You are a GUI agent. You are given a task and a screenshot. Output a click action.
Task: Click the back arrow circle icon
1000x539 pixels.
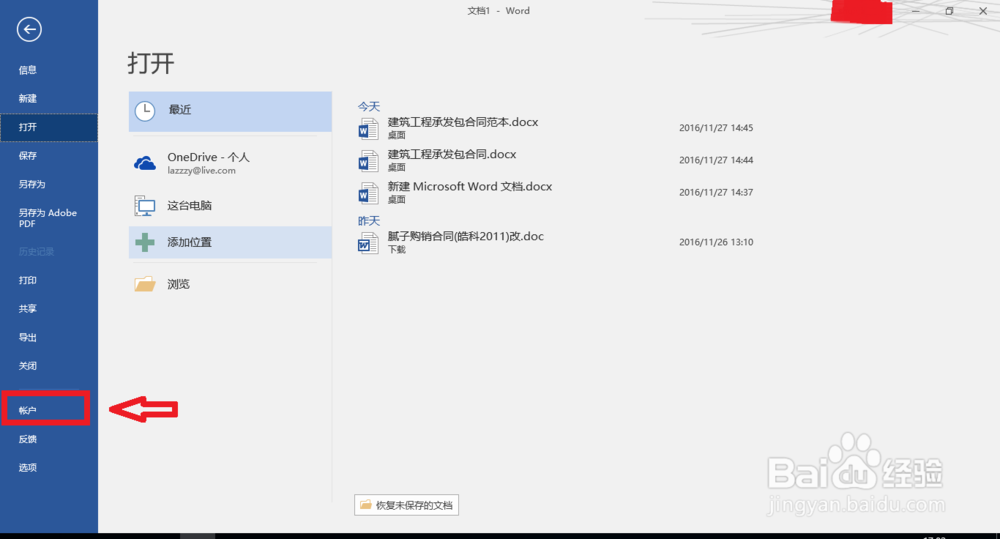[x=29, y=29]
